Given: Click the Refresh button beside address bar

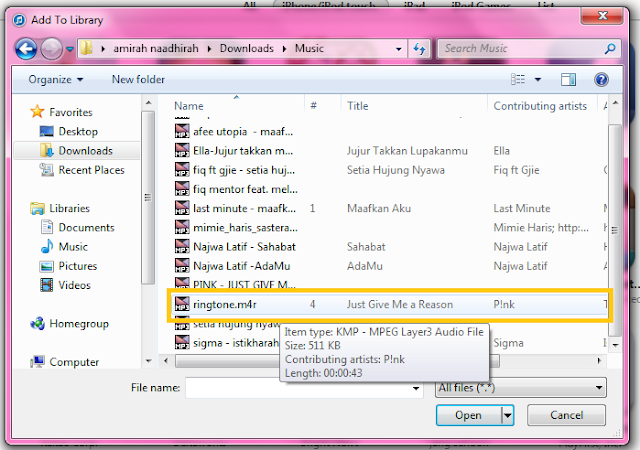Looking at the screenshot, I should point(419,49).
